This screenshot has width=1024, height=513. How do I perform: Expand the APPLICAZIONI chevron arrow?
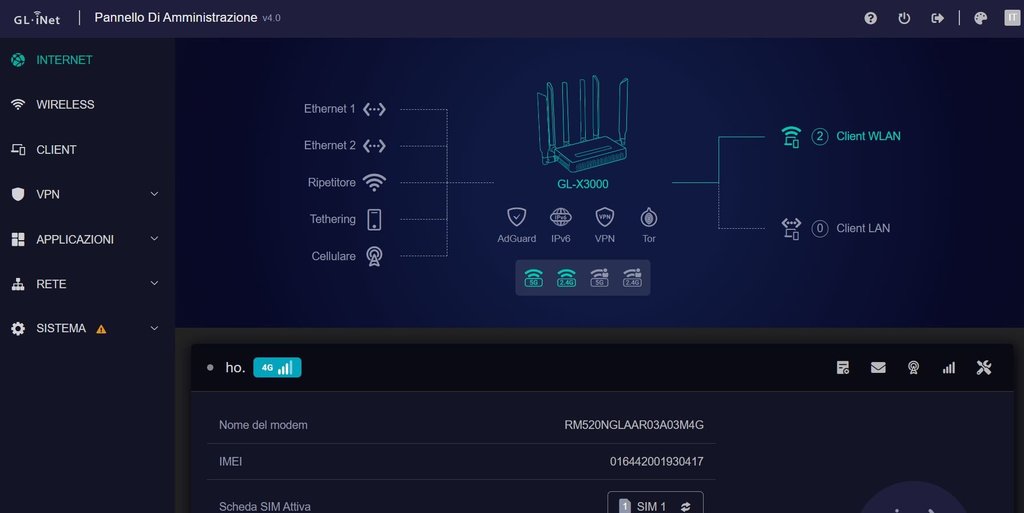tap(154, 239)
